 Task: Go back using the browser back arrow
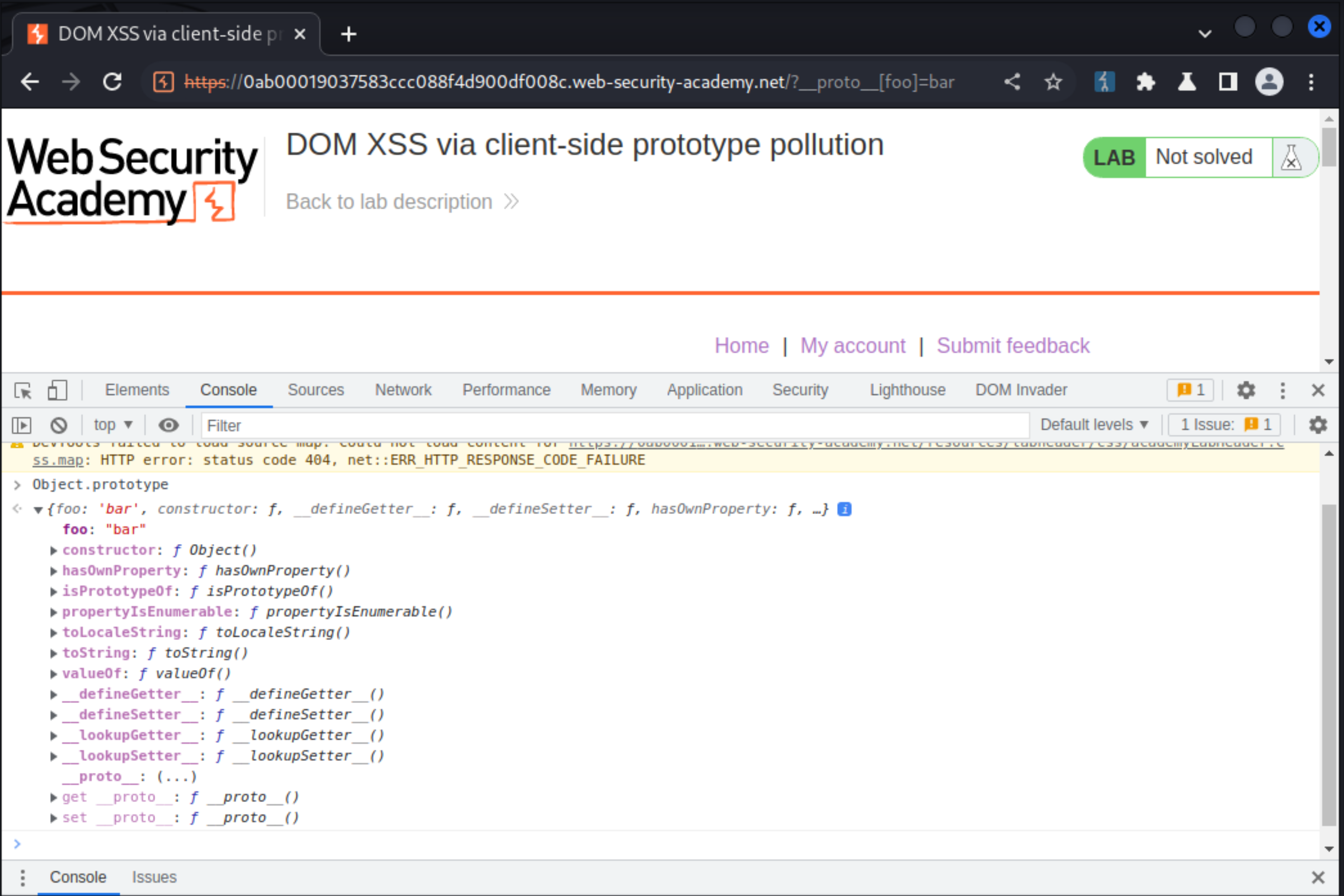[x=30, y=82]
